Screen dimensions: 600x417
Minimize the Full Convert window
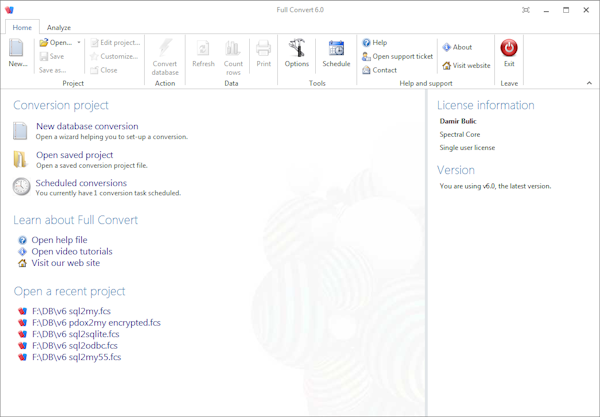546,10
